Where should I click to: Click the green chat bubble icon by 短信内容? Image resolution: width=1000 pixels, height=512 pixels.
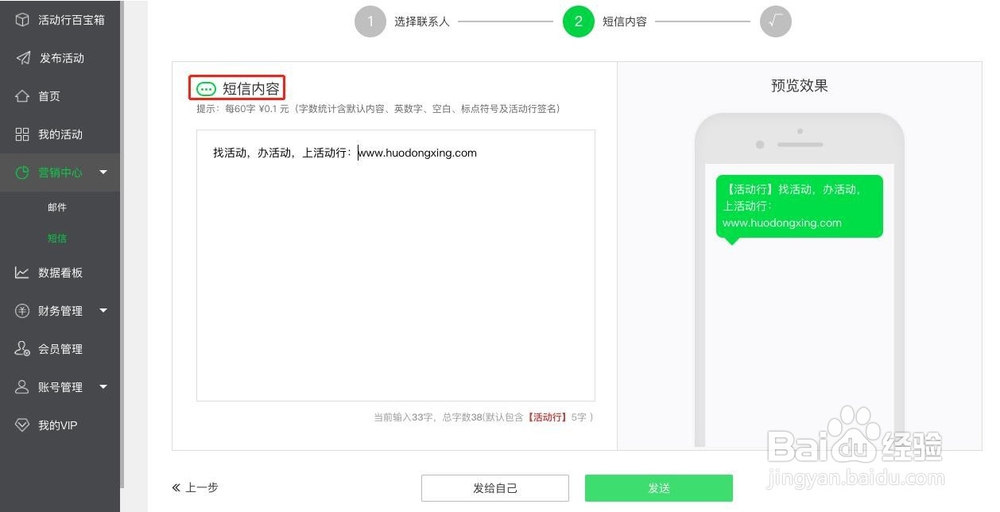point(206,89)
